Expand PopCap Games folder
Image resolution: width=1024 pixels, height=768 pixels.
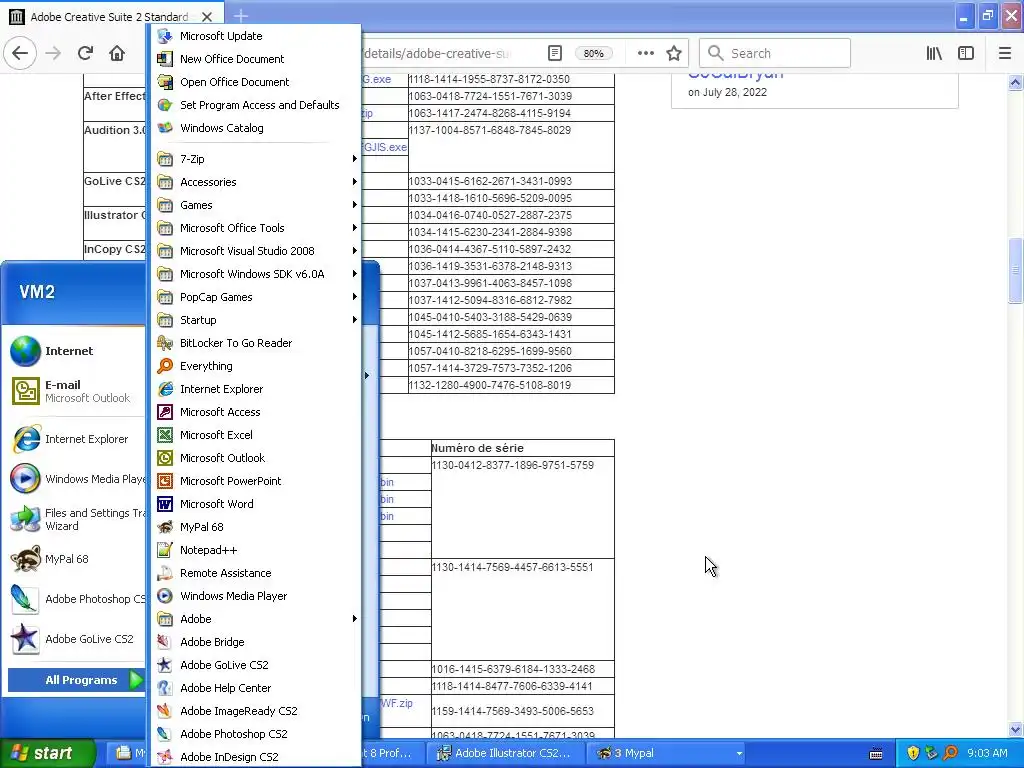[255, 297]
